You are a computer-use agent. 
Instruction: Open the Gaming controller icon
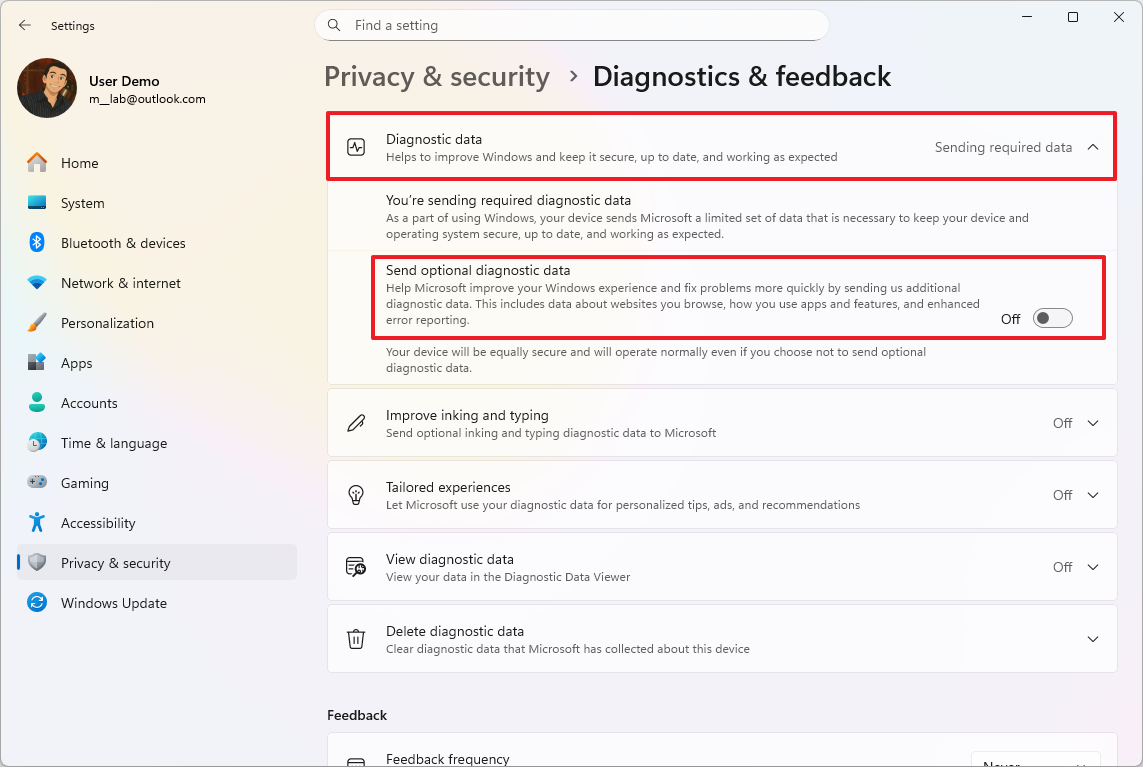coord(36,482)
